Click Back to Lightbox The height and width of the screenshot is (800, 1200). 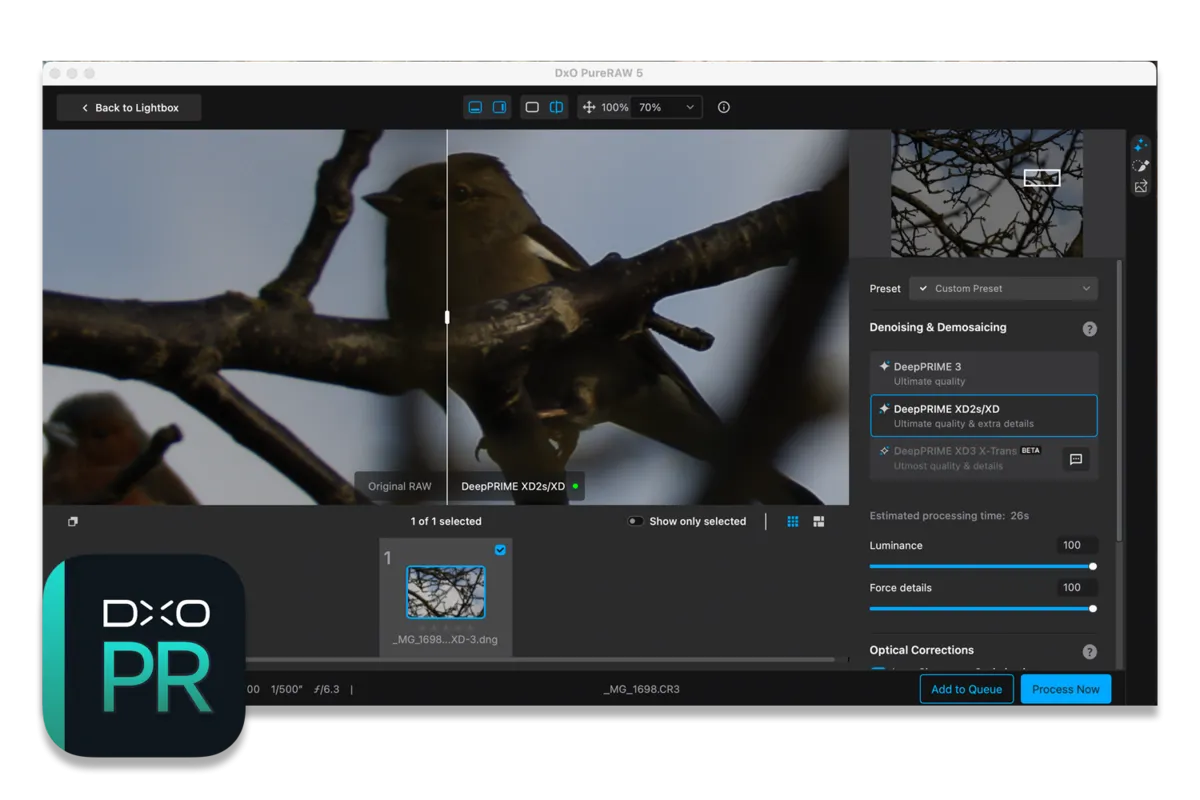128,107
